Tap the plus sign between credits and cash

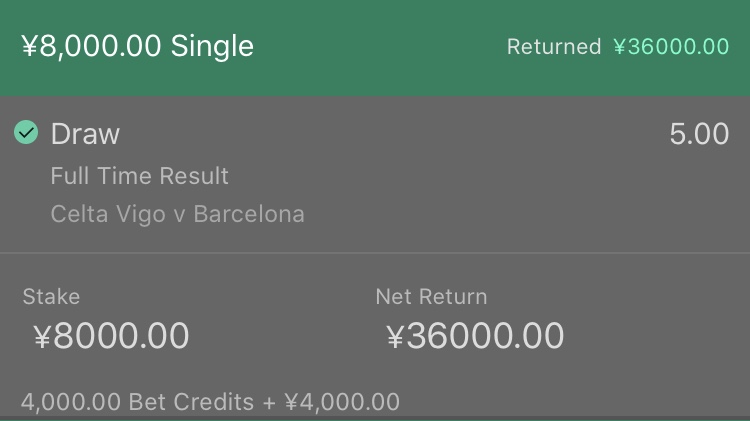269,402
